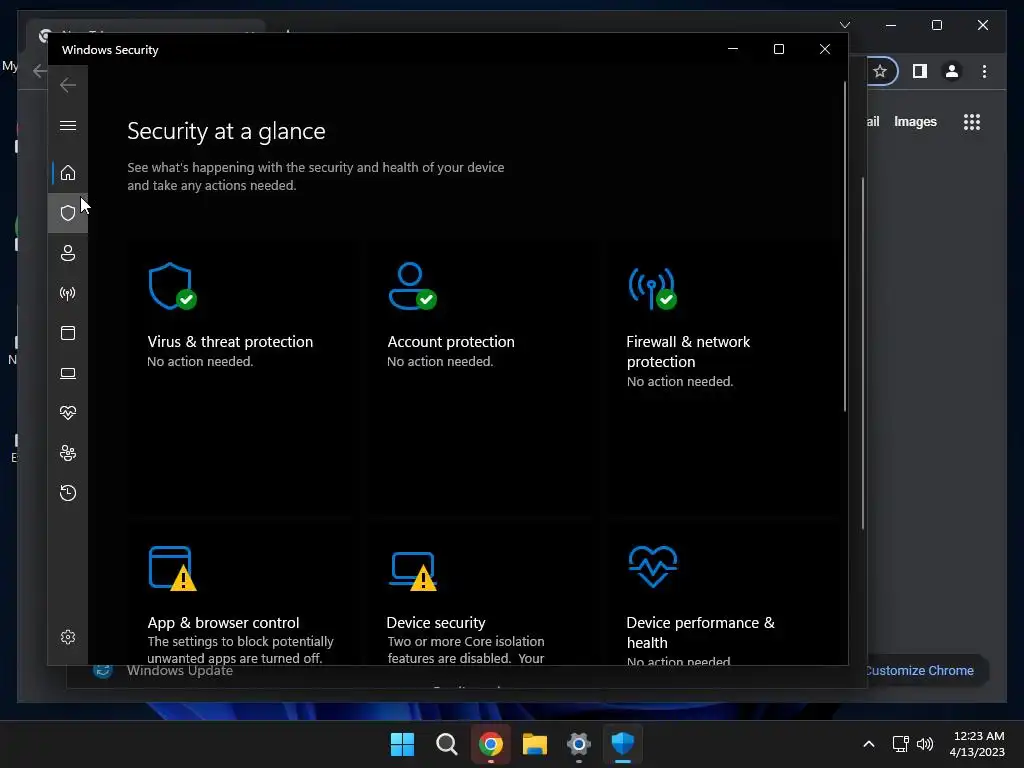1024x768 pixels.
Task: Switch to Chrome from the taskbar
Action: coord(490,744)
